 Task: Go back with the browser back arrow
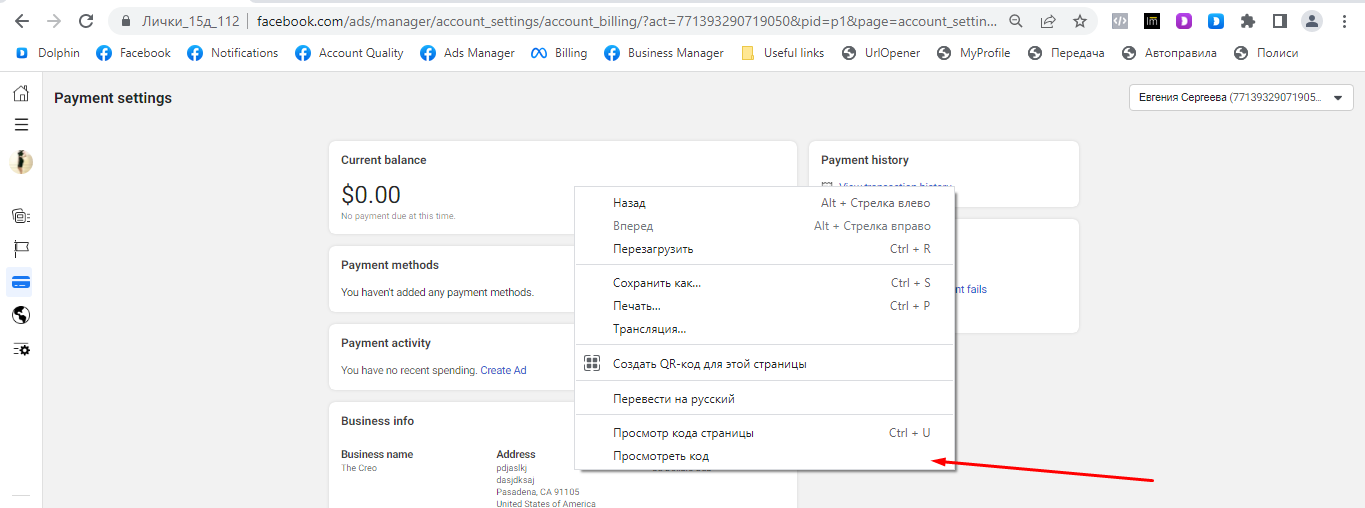tap(21, 21)
